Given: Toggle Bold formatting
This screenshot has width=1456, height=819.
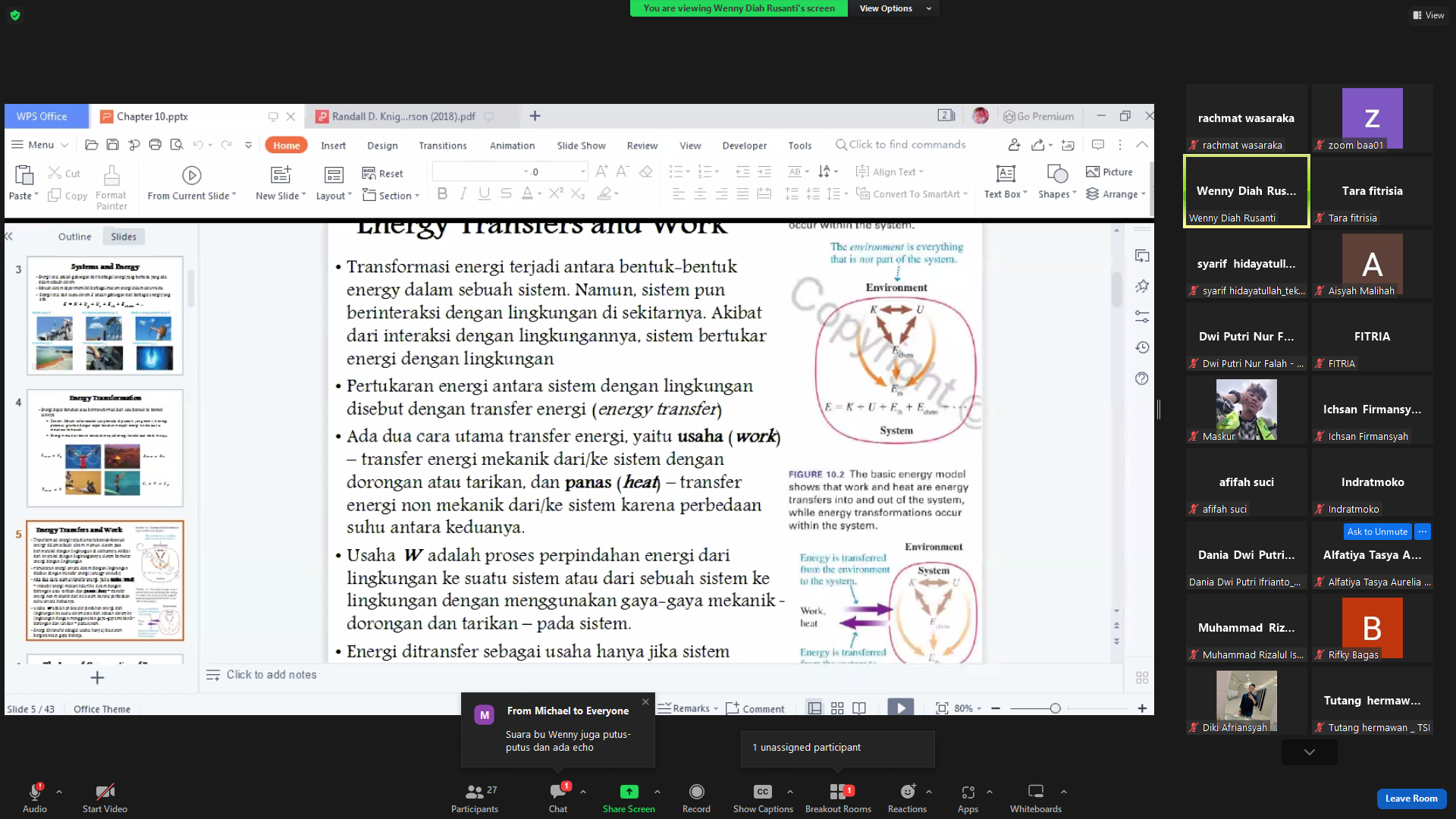Looking at the screenshot, I should click(x=442, y=194).
